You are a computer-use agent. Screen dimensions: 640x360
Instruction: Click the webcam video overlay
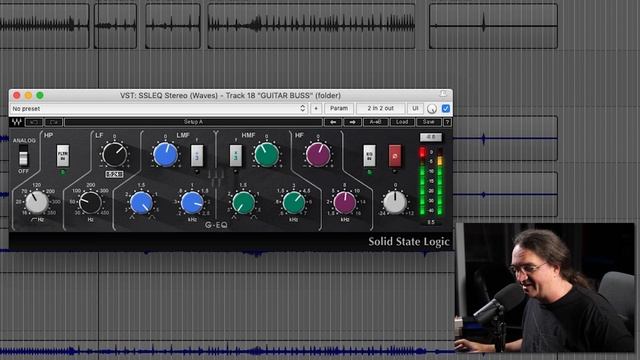[545, 287]
